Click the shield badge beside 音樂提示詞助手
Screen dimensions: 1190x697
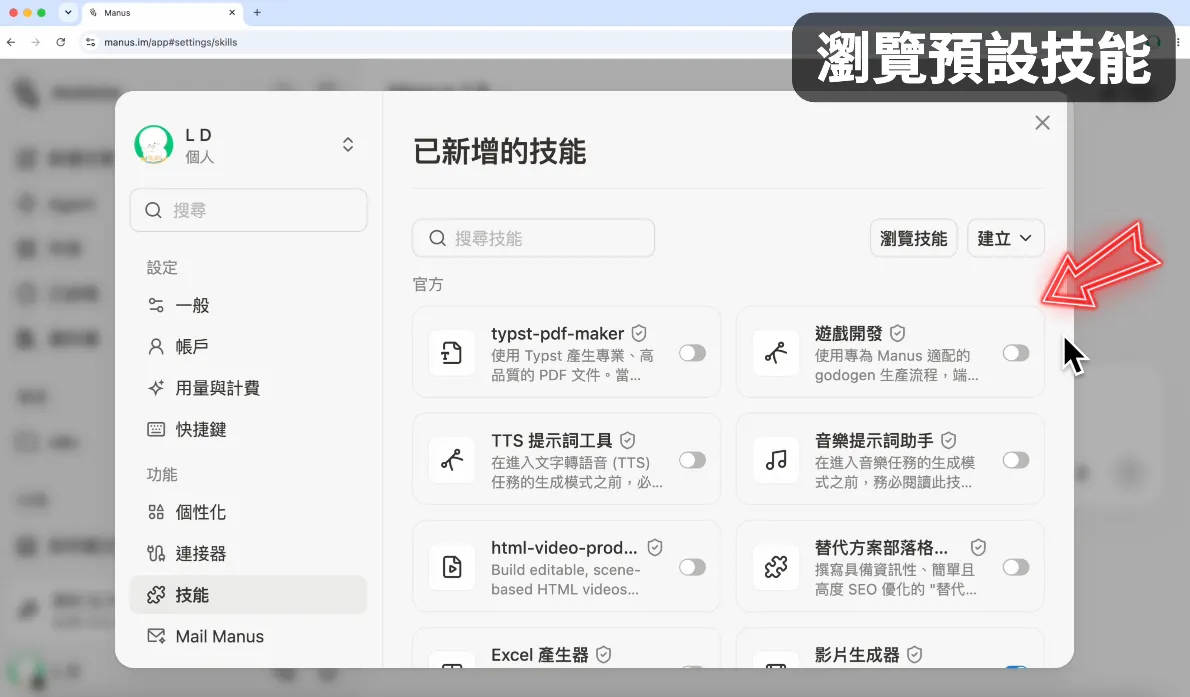(949, 440)
